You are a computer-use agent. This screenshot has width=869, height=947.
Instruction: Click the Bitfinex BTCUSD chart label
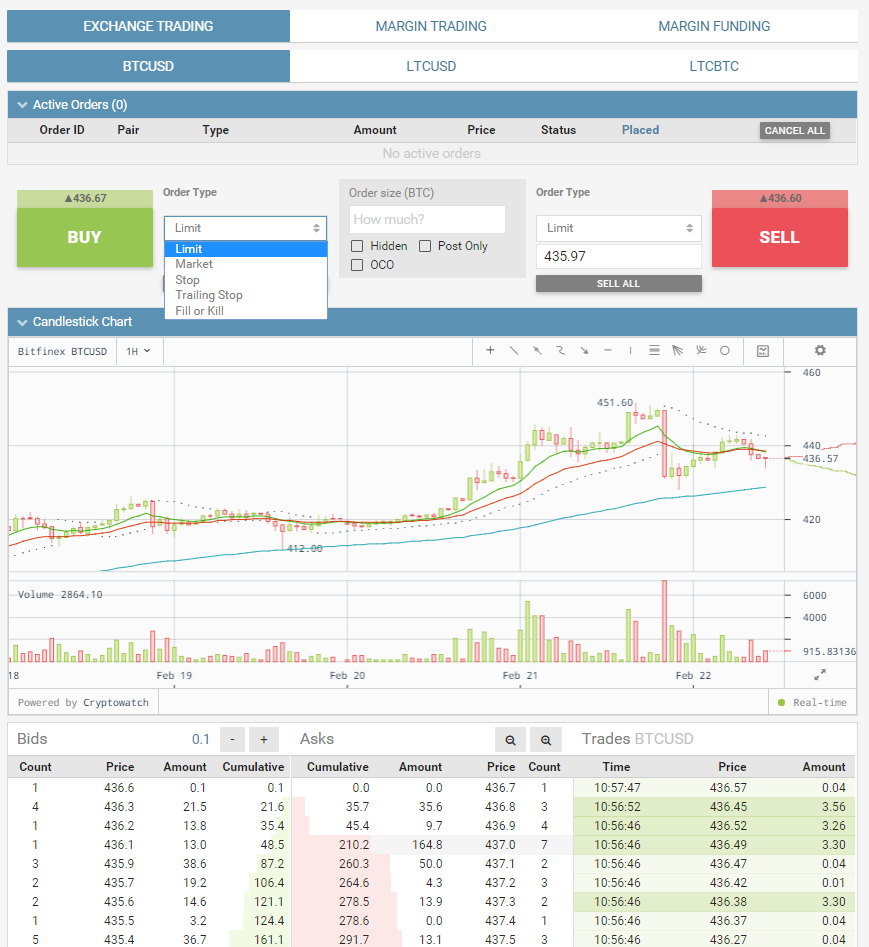tap(62, 351)
